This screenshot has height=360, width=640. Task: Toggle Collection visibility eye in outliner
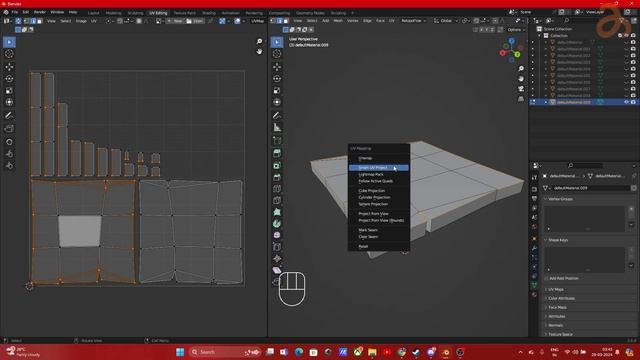click(x=627, y=36)
